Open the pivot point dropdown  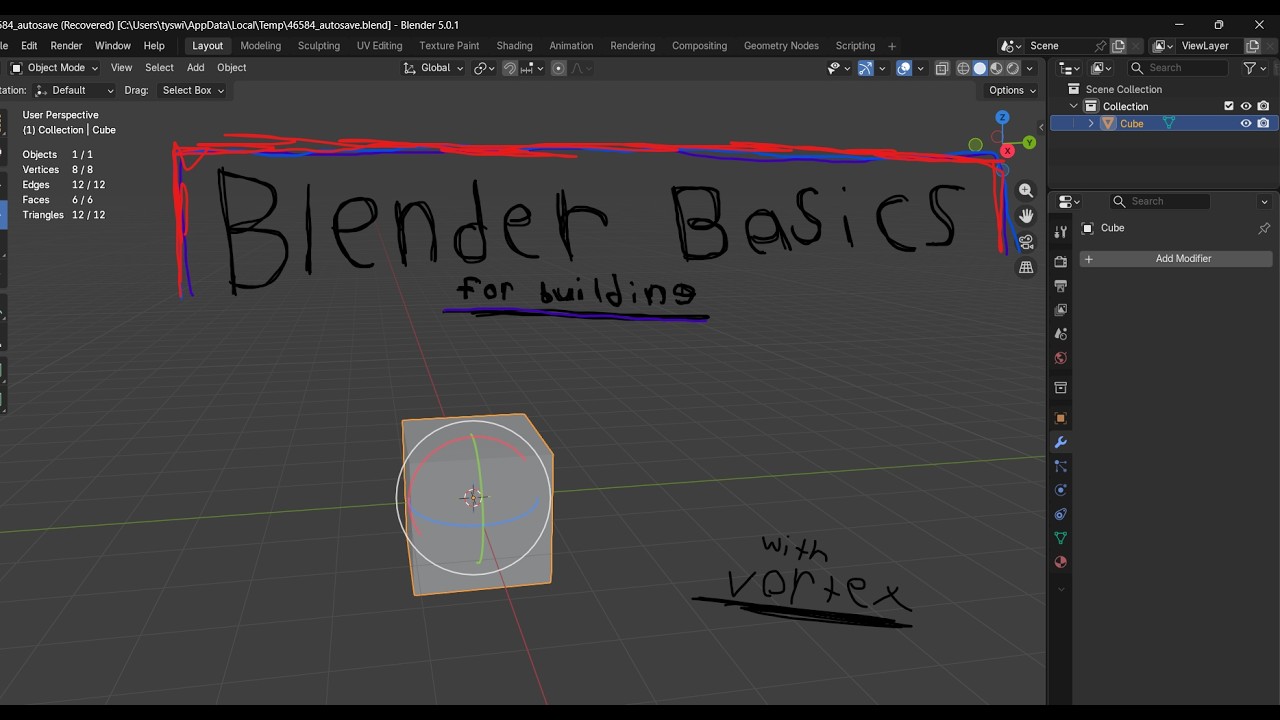tap(486, 68)
